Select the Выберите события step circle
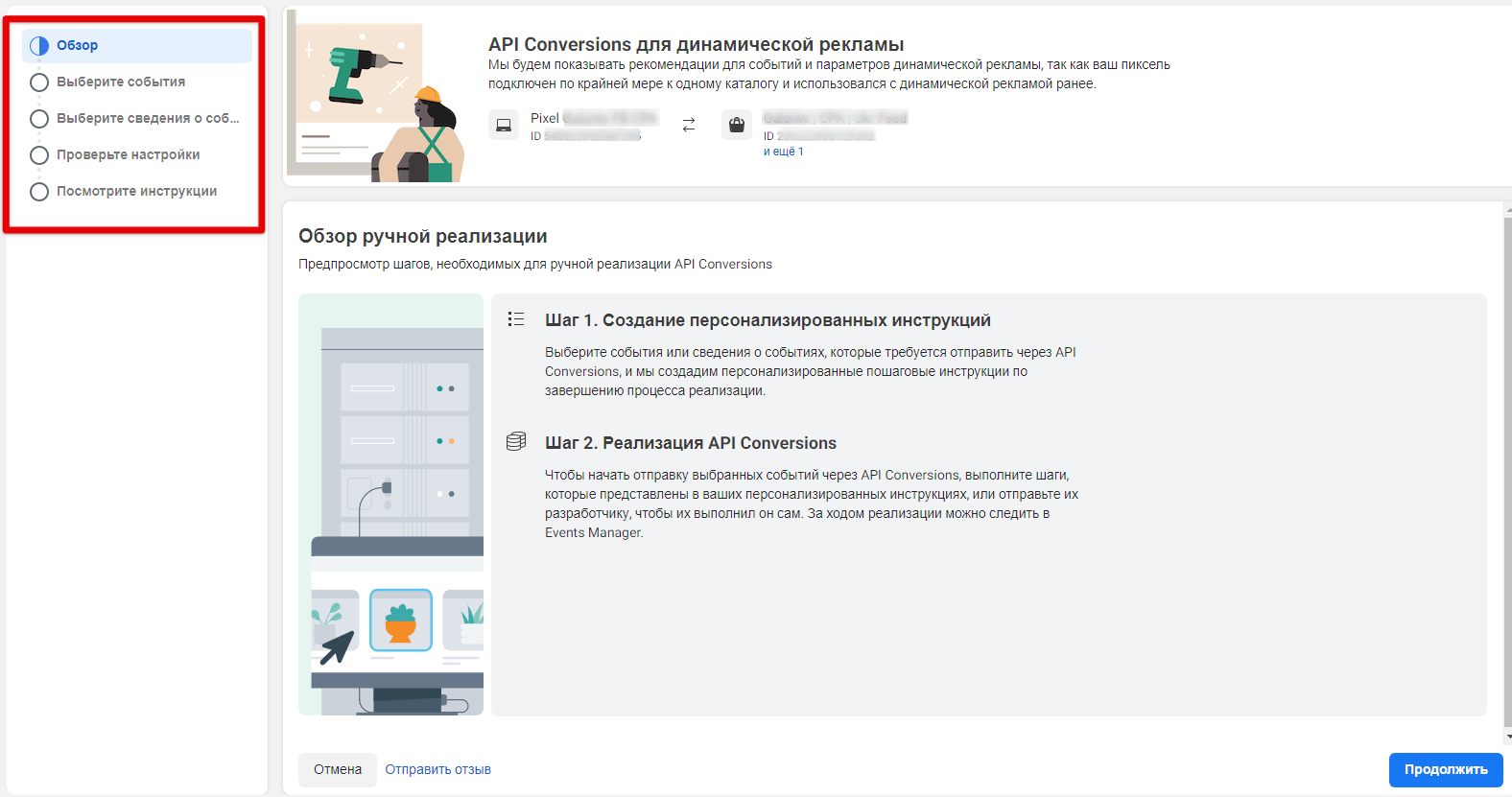This screenshot has width=1512, height=797. pyautogui.click(x=39, y=82)
